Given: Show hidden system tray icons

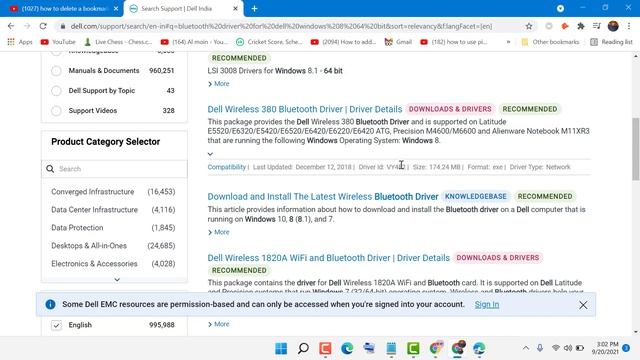Looking at the screenshot, I should 526,348.
